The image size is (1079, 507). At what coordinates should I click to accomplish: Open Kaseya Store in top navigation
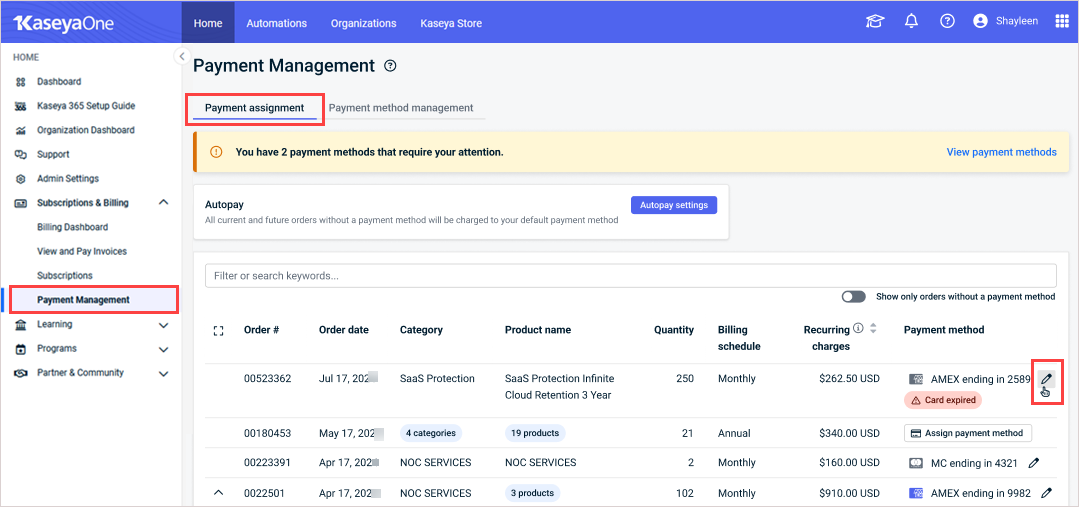tap(451, 23)
